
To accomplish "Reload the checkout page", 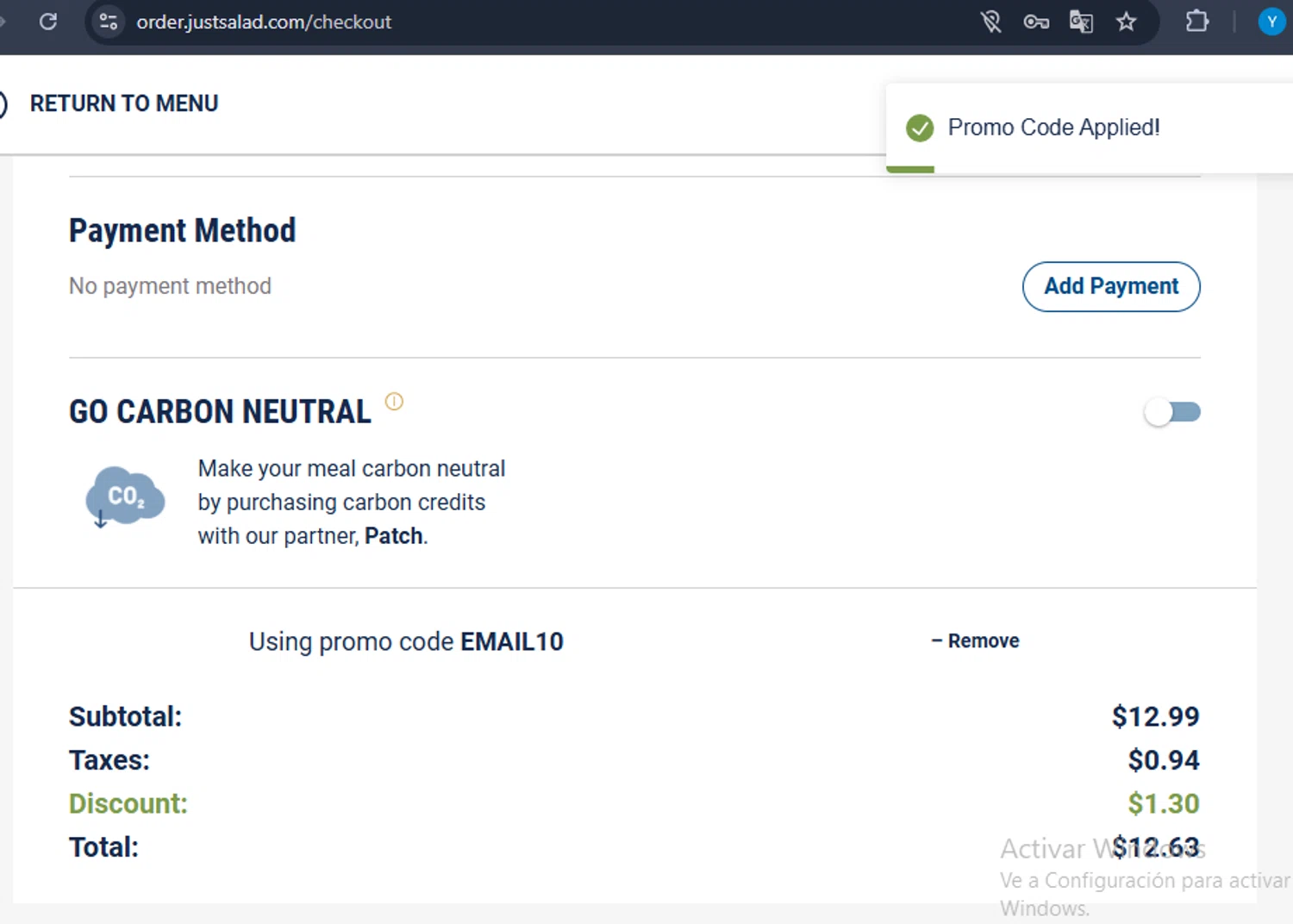I will click(x=48, y=22).
